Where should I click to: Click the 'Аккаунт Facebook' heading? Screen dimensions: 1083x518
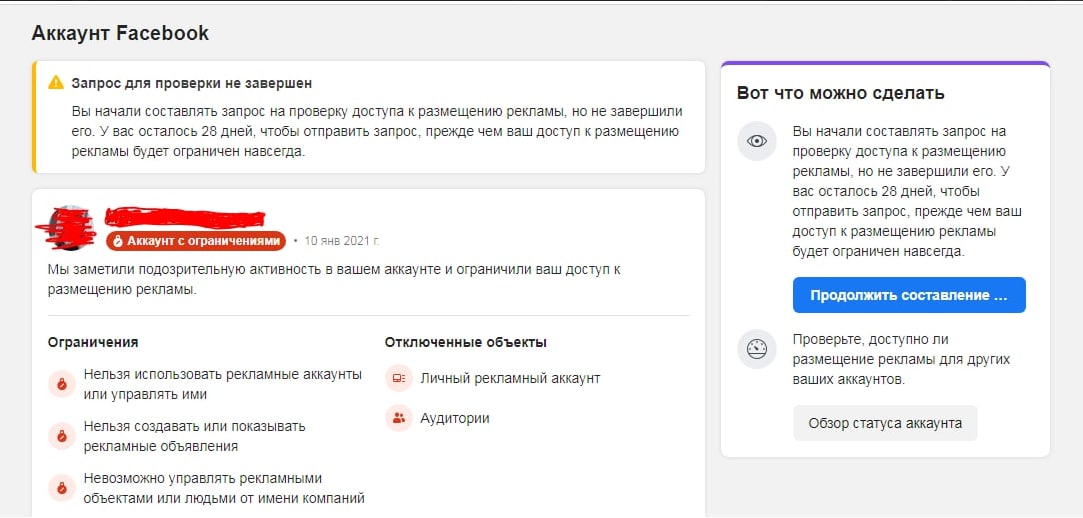coord(120,32)
